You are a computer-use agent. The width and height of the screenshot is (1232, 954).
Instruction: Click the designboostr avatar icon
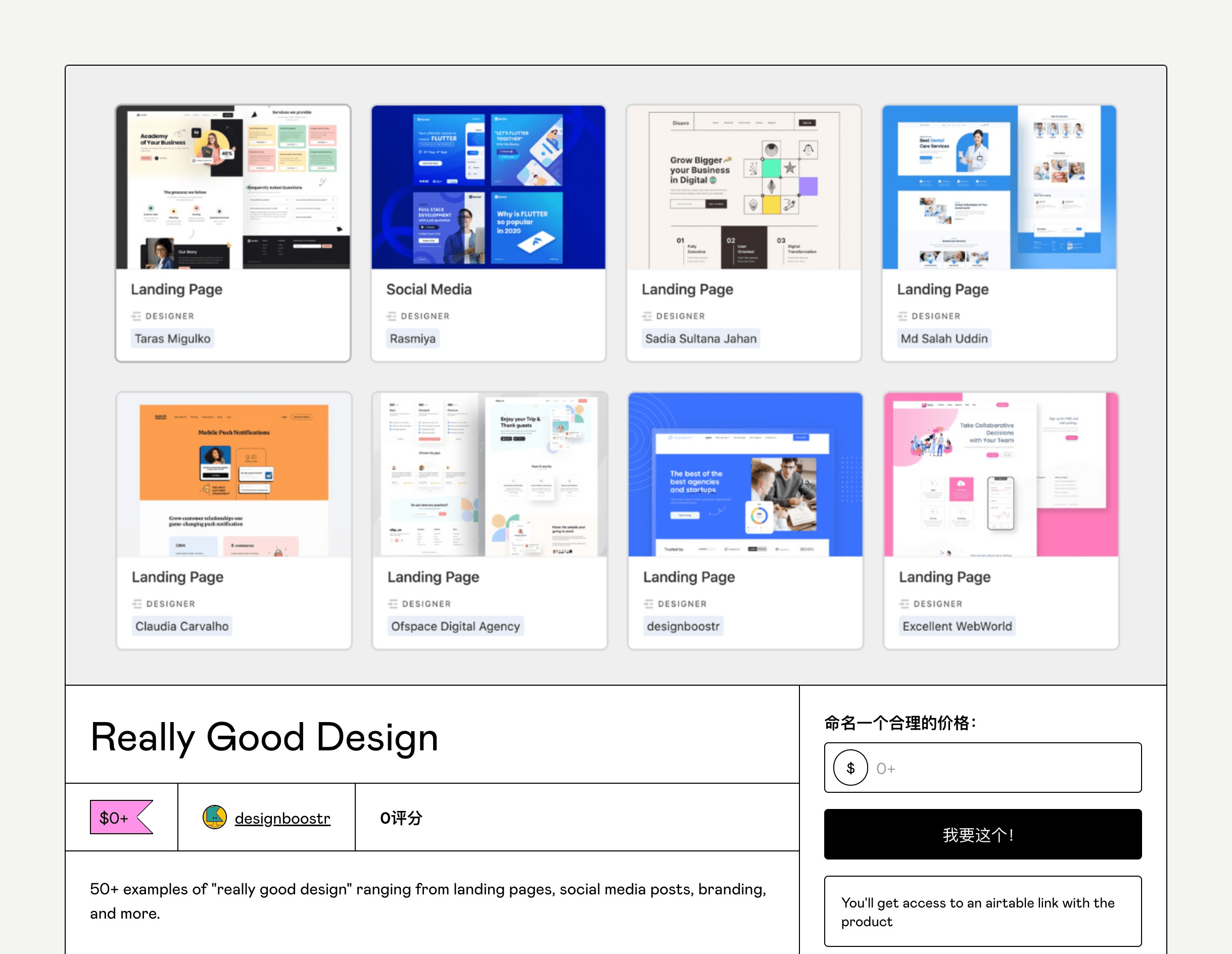point(214,817)
